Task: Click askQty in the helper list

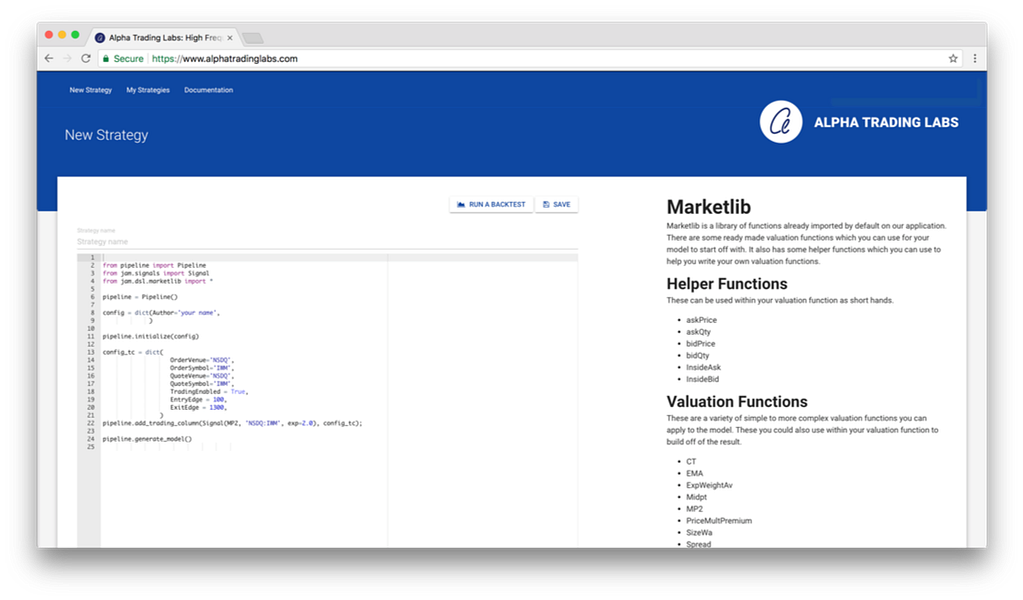Action: pos(698,331)
